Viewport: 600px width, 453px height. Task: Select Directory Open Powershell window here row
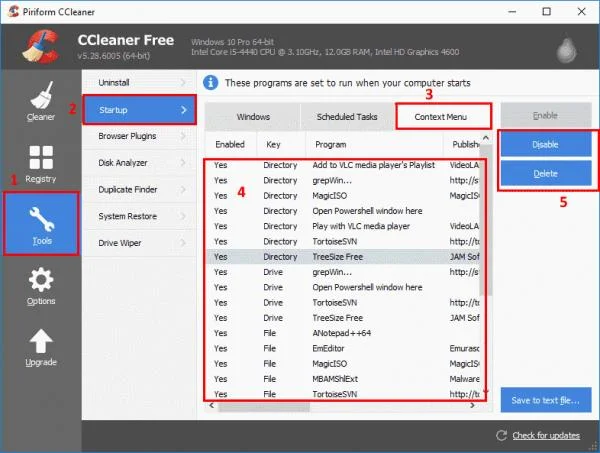click(x=343, y=211)
